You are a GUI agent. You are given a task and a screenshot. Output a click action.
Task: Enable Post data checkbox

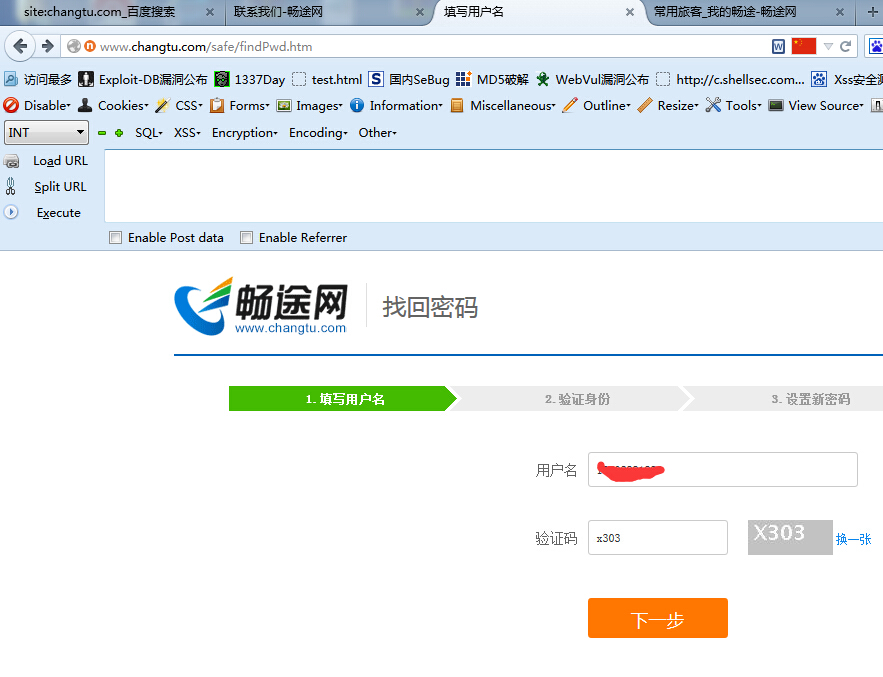(115, 238)
